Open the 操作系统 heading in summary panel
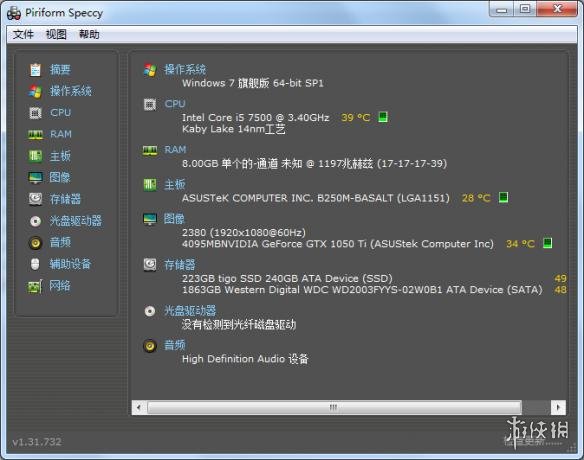 tap(185, 70)
